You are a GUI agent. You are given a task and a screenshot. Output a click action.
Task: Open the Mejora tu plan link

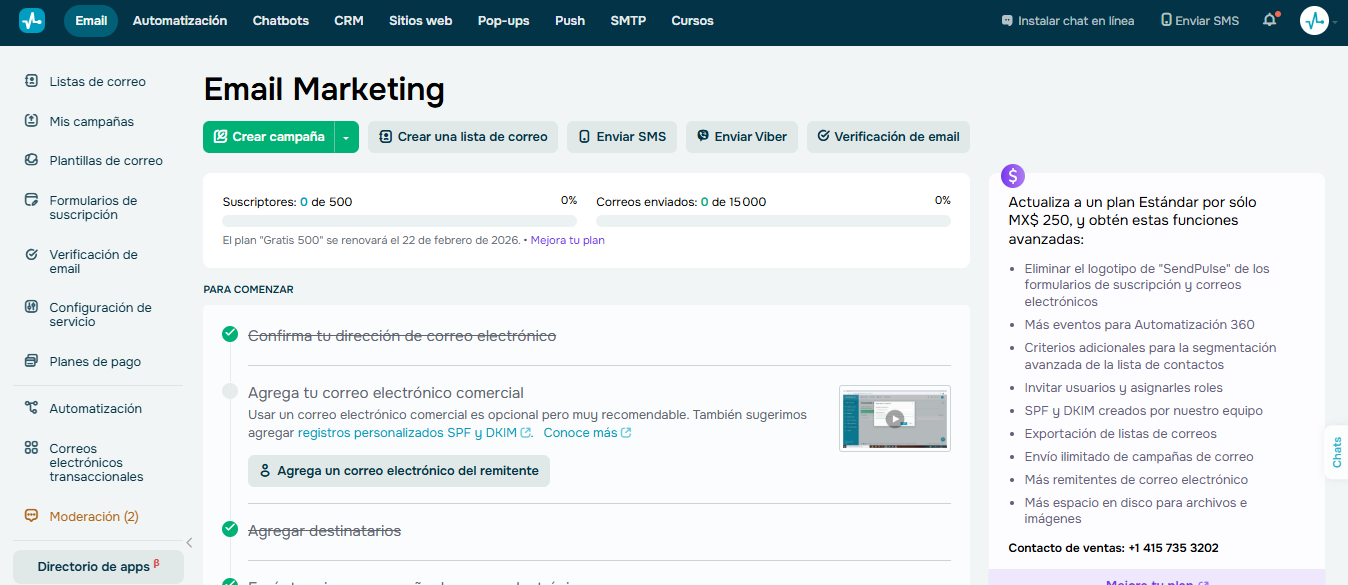click(567, 240)
